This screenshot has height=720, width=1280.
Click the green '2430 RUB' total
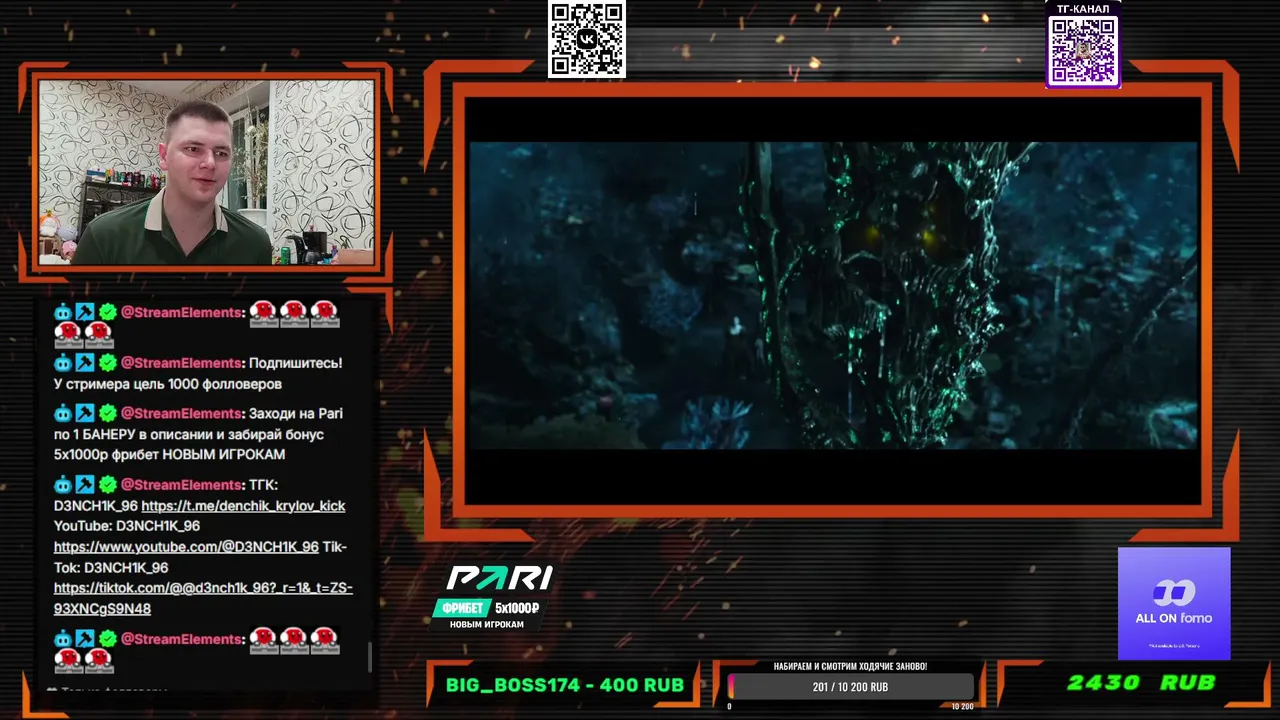1141,683
